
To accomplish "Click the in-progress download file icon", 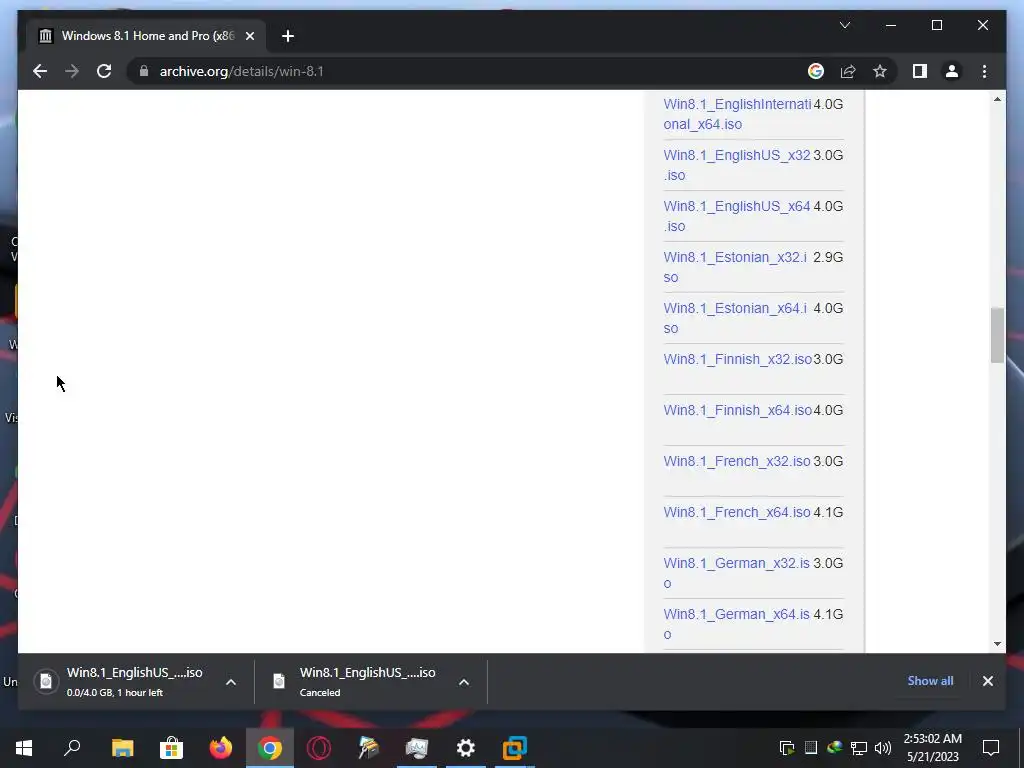I will click(x=46, y=681).
